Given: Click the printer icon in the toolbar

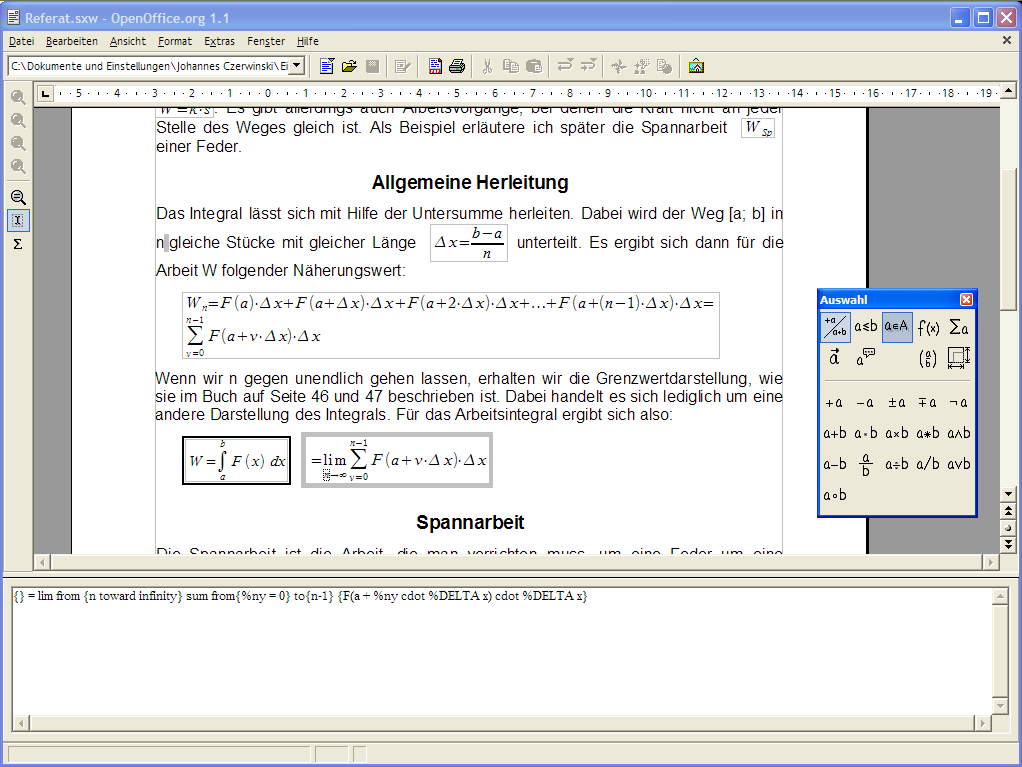Looking at the screenshot, I should tap(457, 66).
